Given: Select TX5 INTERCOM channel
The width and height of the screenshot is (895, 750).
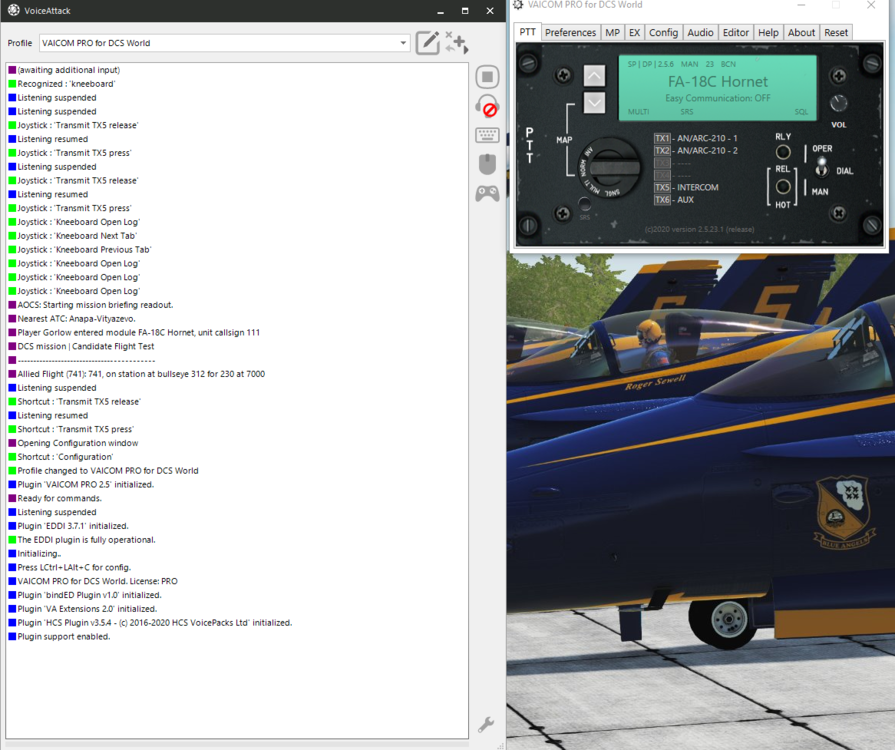Looking at the screenshot, I should pyautogui.click(x=662, y=187).
